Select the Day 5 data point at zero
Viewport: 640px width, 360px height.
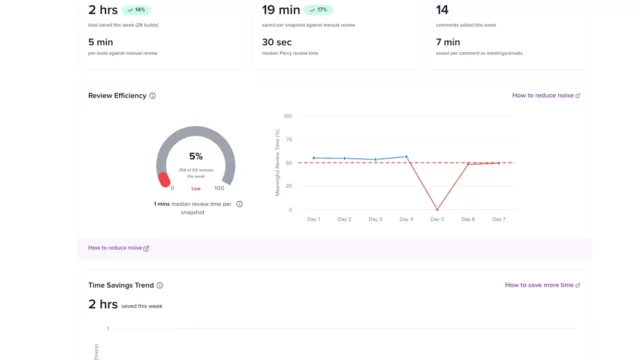click(437, 209)
